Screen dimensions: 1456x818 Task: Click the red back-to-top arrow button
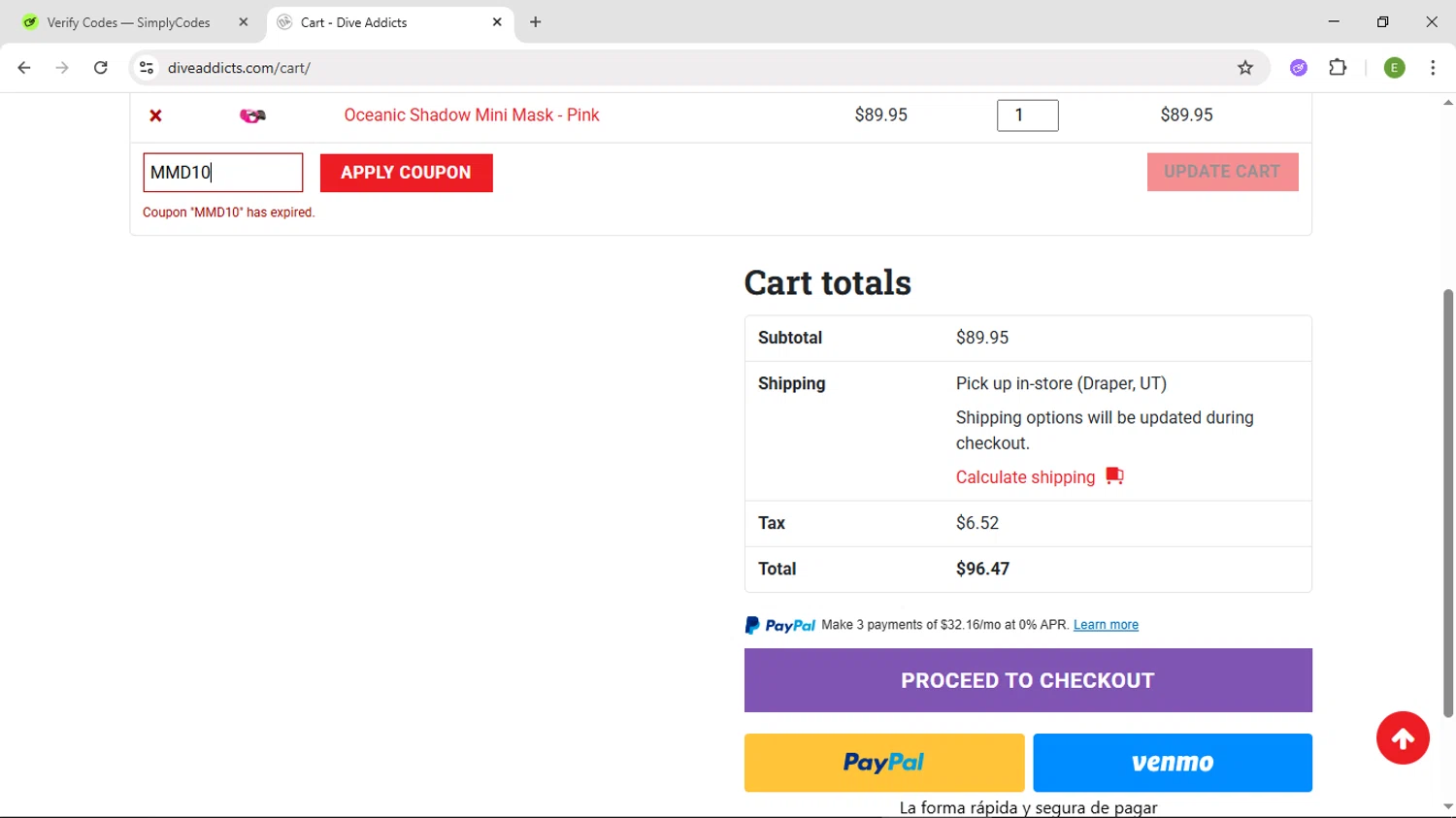pos(1403,738)
